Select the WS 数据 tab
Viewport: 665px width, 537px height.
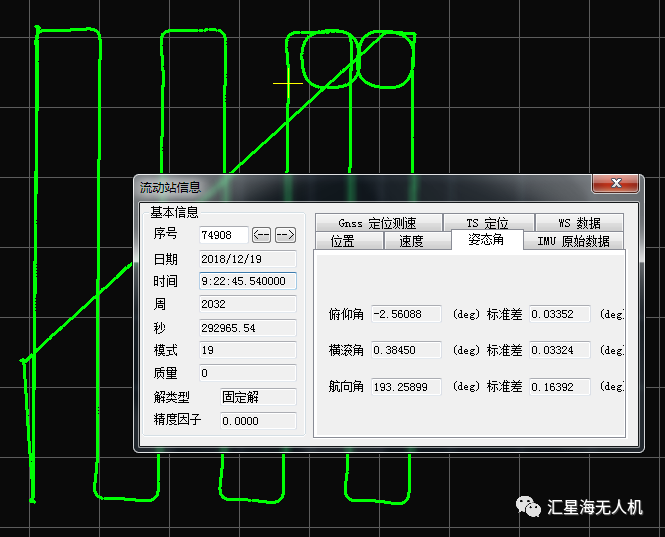579,223
